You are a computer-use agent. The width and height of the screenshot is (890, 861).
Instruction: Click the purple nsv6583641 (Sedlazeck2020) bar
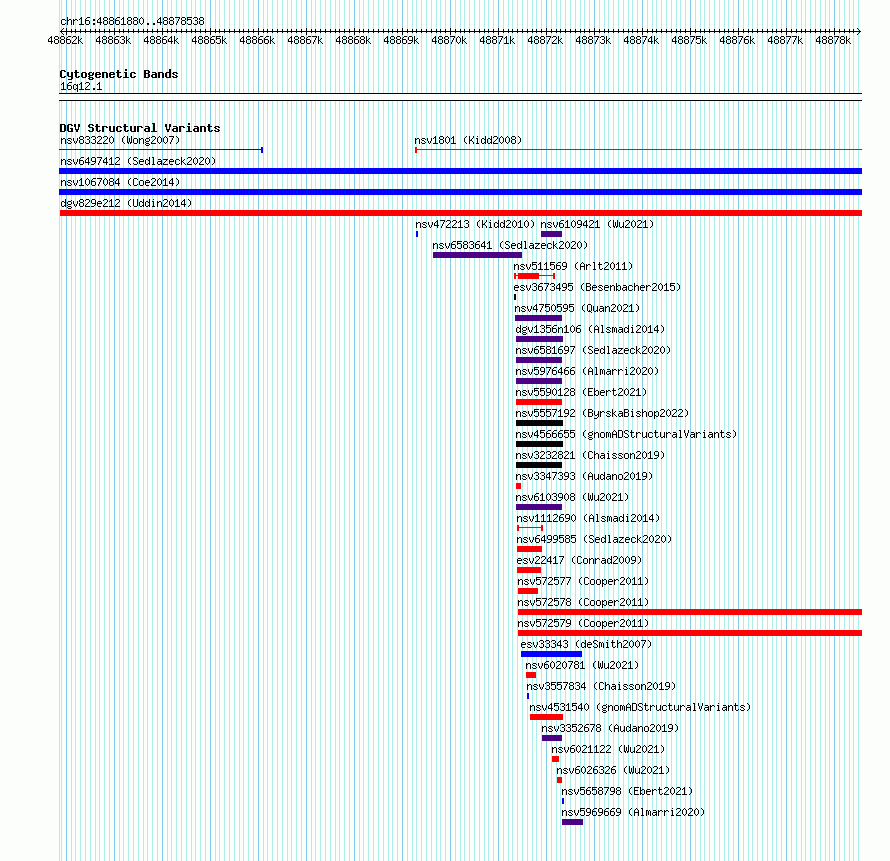pyautogui.click(x=477, y=255)
